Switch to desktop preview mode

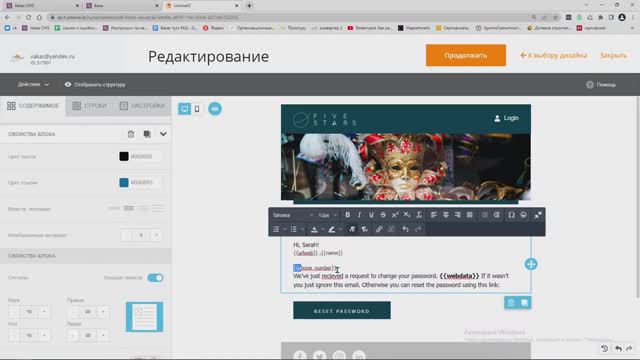(184, 109)
